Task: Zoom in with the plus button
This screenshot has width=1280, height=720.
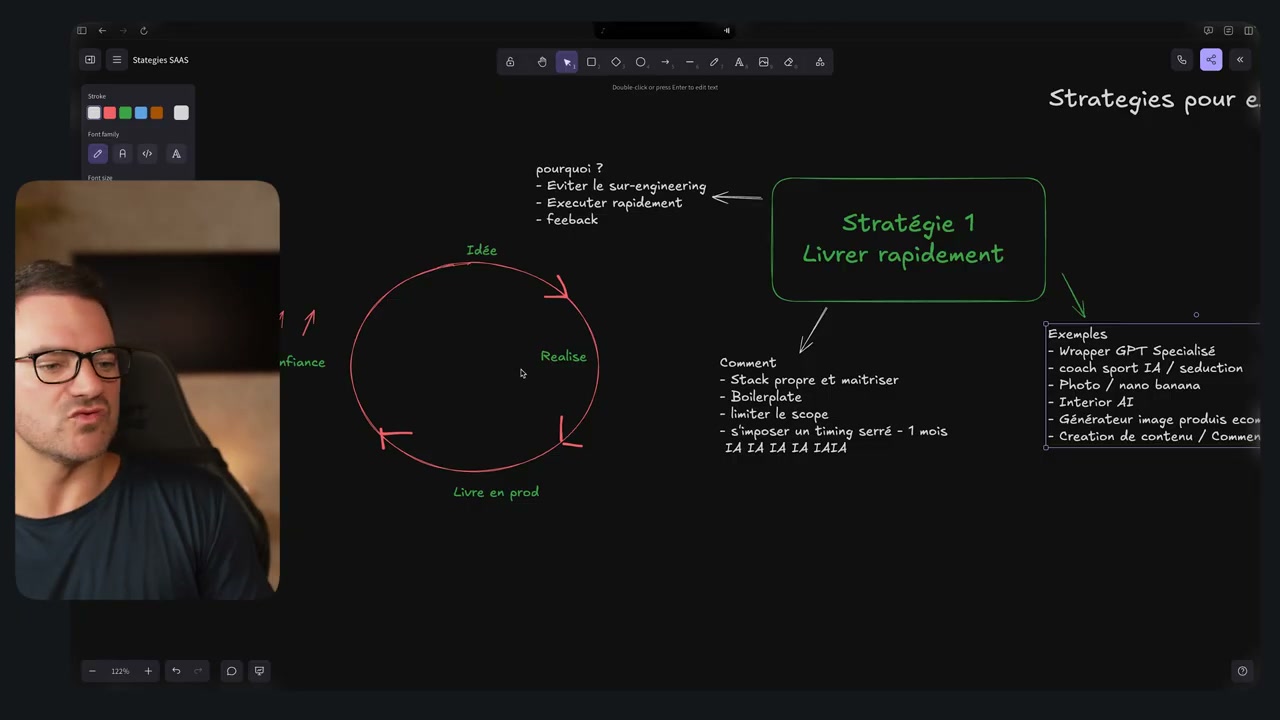Action: pyautogui.click(x=148, y=671)
